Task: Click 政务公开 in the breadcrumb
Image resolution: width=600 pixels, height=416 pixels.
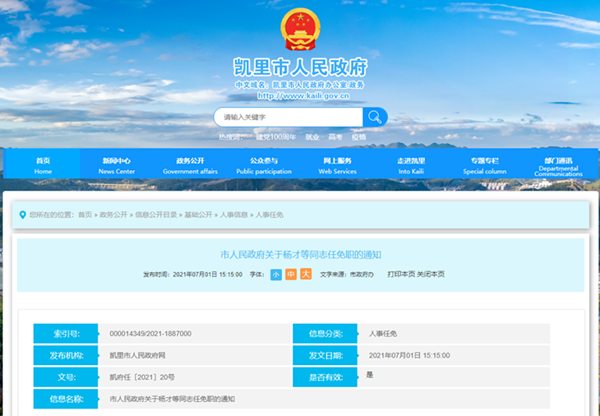Action: (x=113, y=215)
